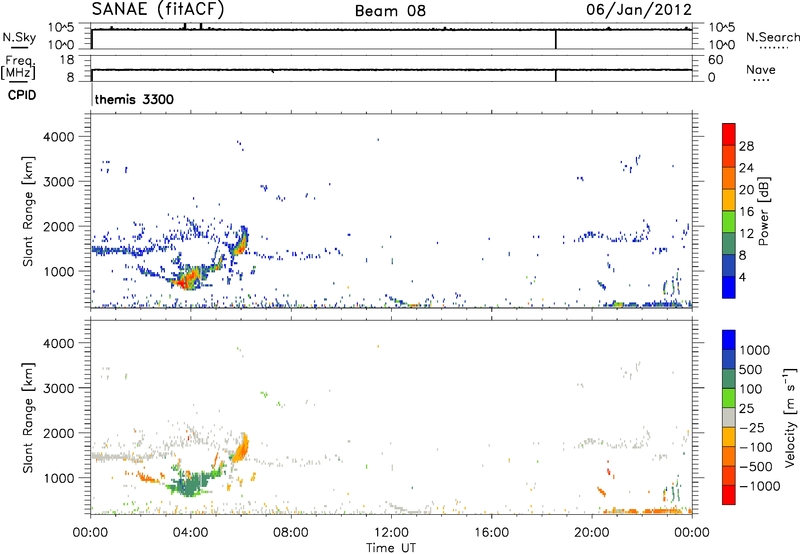Click the 08:00 time tick label
The height and width of the screenshot is (554, 800).
(290, 533)
